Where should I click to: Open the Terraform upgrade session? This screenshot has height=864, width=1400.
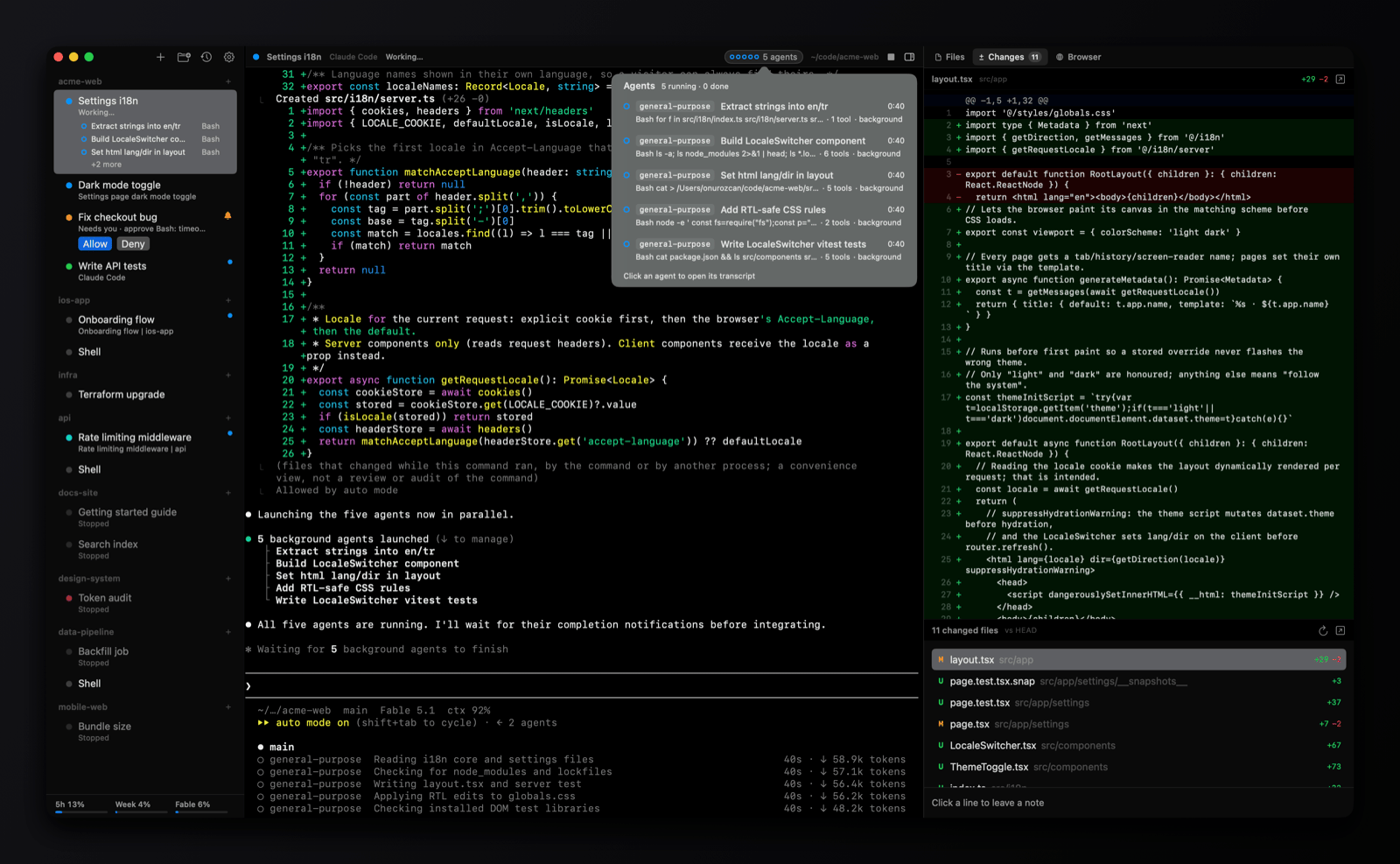145,395
